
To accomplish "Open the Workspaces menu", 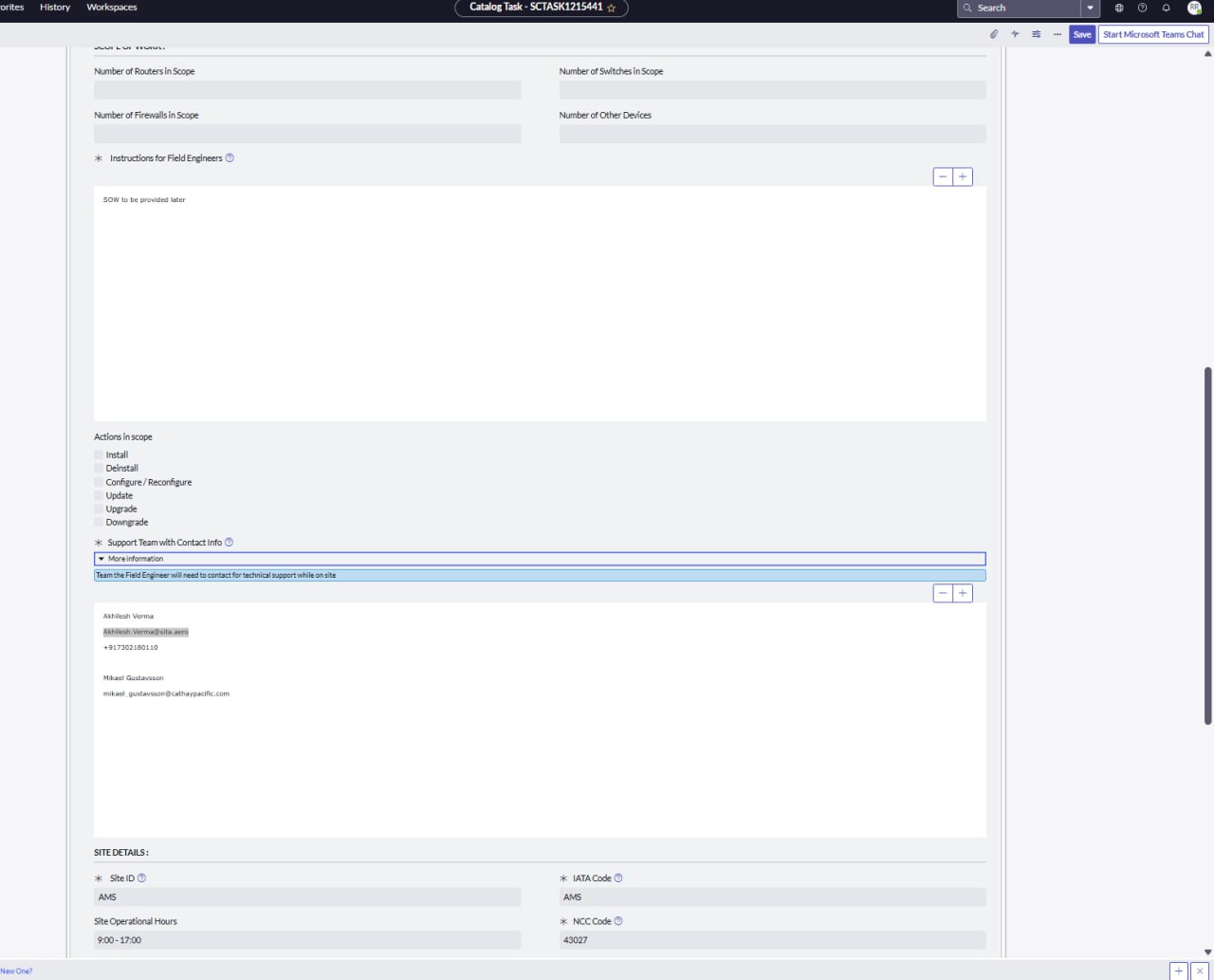I will 112,8.
